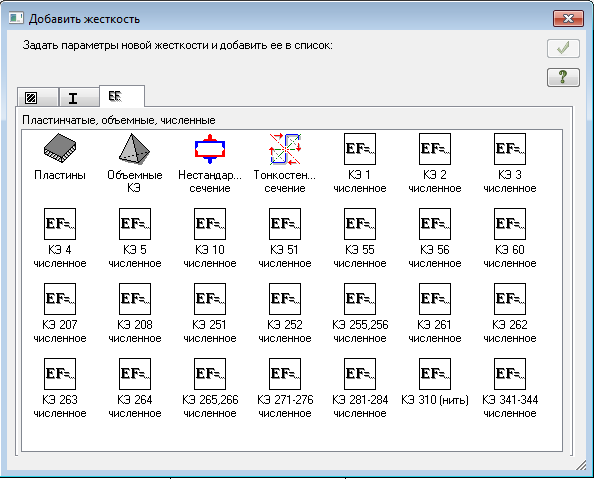Choose the Объемные КЭ pyramid icon
Screen dimensions: 594x479
pos(134,149)
